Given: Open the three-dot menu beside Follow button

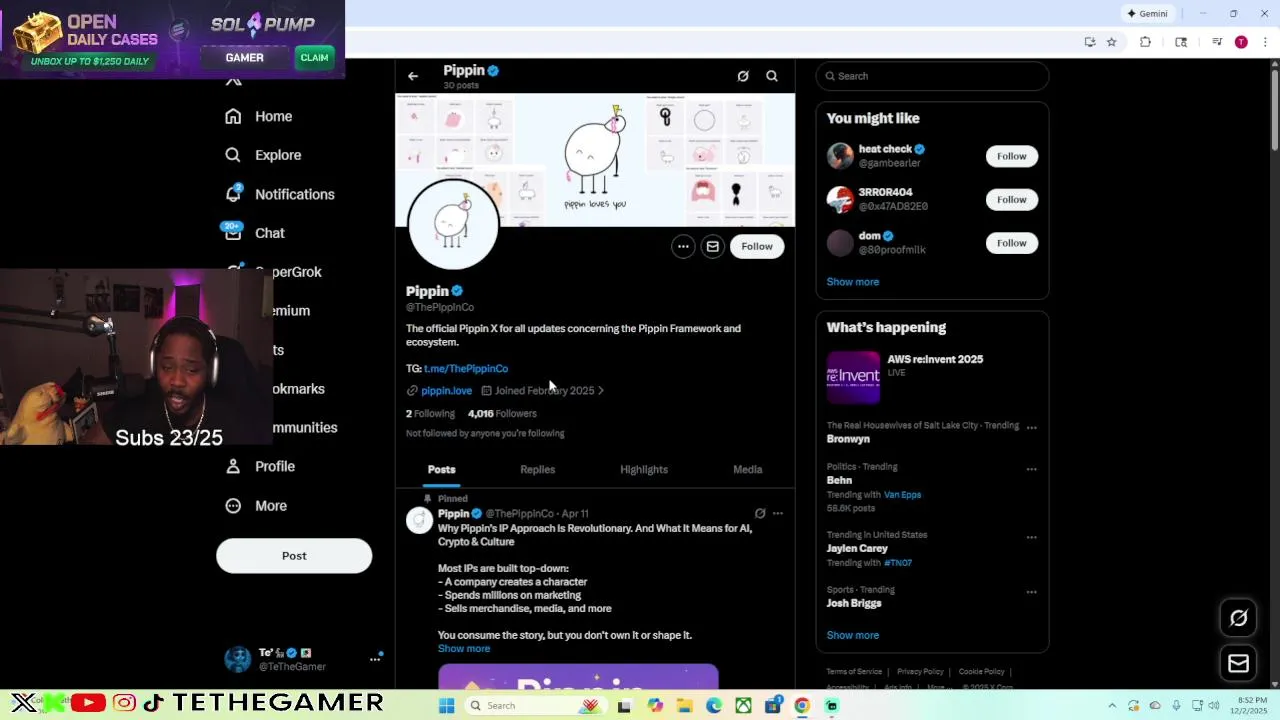Looking at the screenshot, I should (x=683, y=246).
